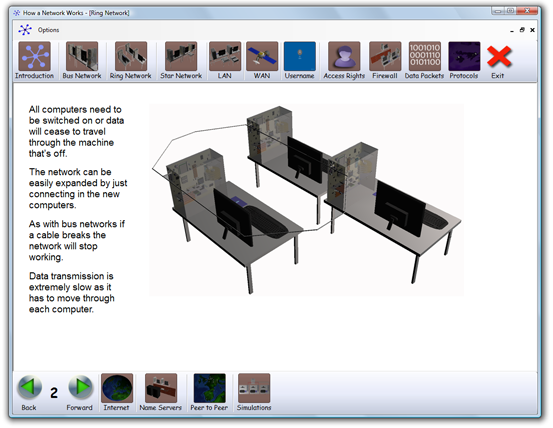Click paragraph starting 'Data transmission is'
Image resolution: width=553 pixels, height=428 pixels.
72,293
